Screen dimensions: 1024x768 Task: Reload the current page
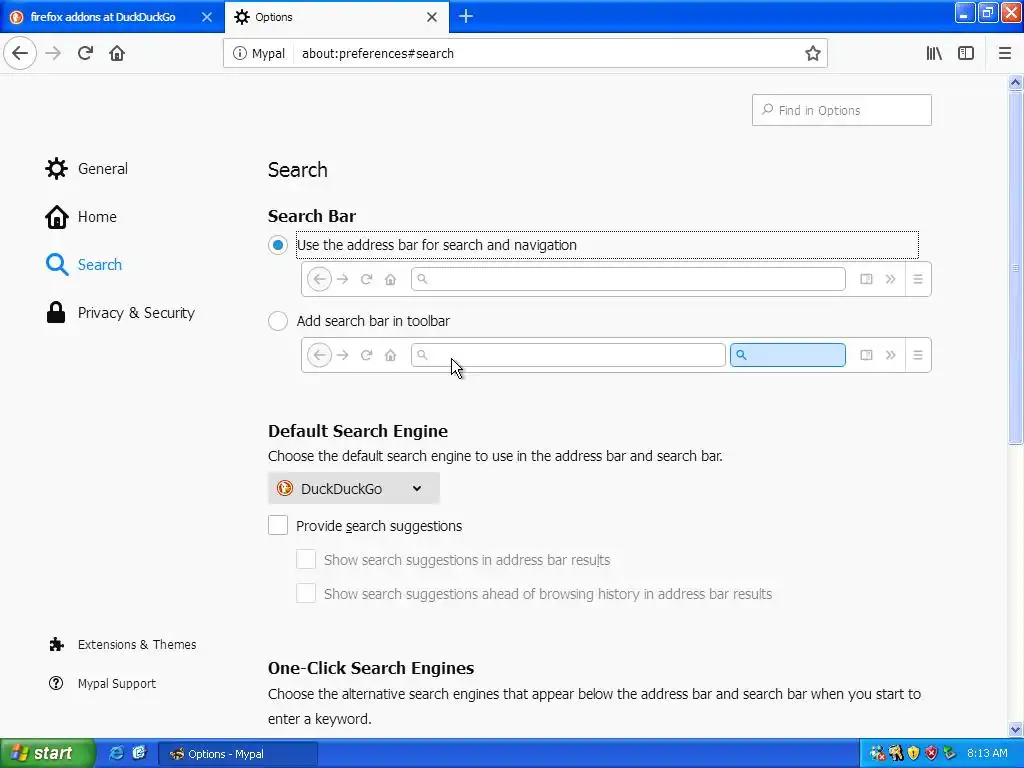point(85,53)
